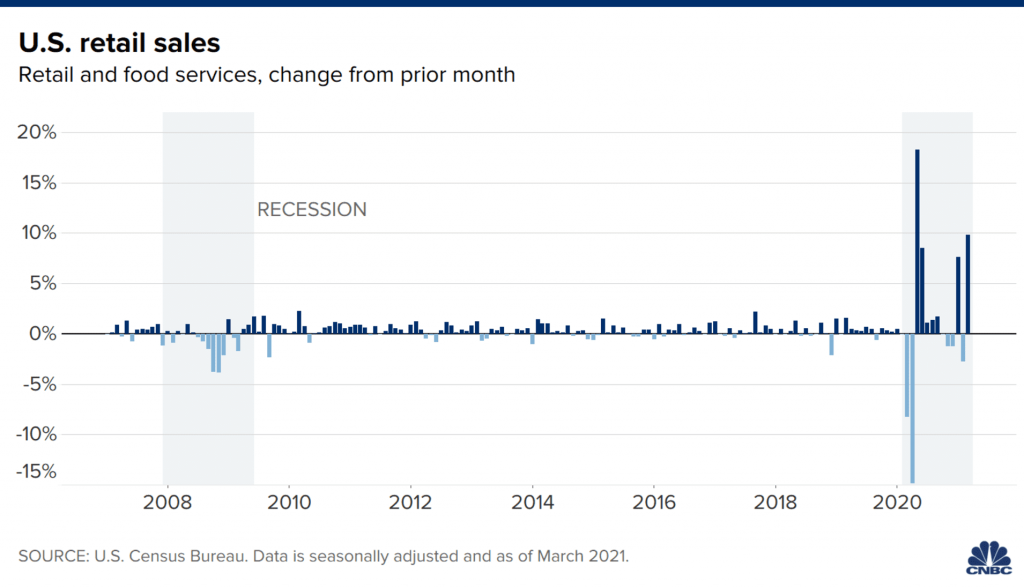Select the rightmost bar near 10%
This screenshot has height=588, width=1024.
pos(968,284)
